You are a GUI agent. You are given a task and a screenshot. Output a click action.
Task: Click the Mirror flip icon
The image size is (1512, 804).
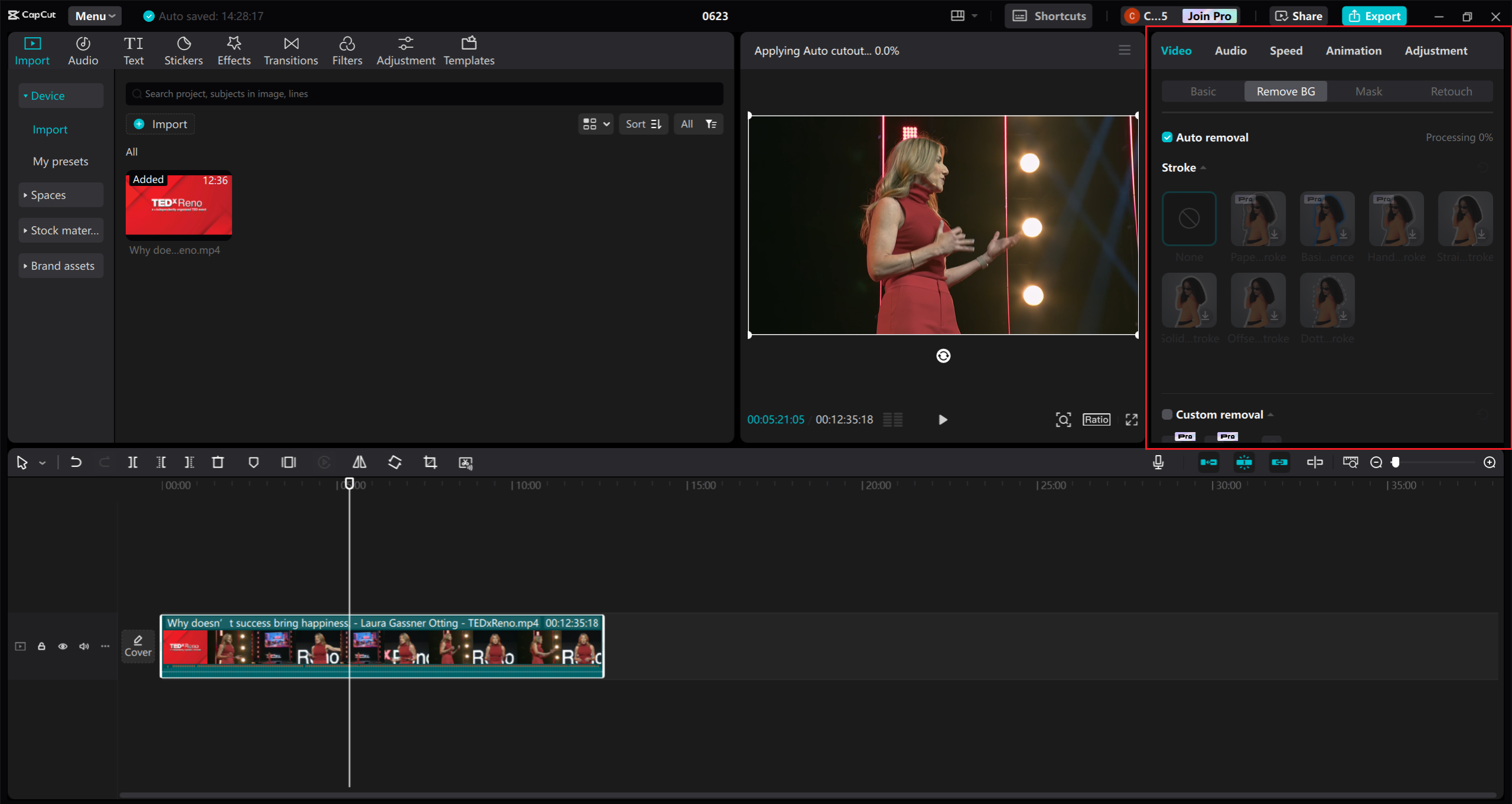coord(359,462)
